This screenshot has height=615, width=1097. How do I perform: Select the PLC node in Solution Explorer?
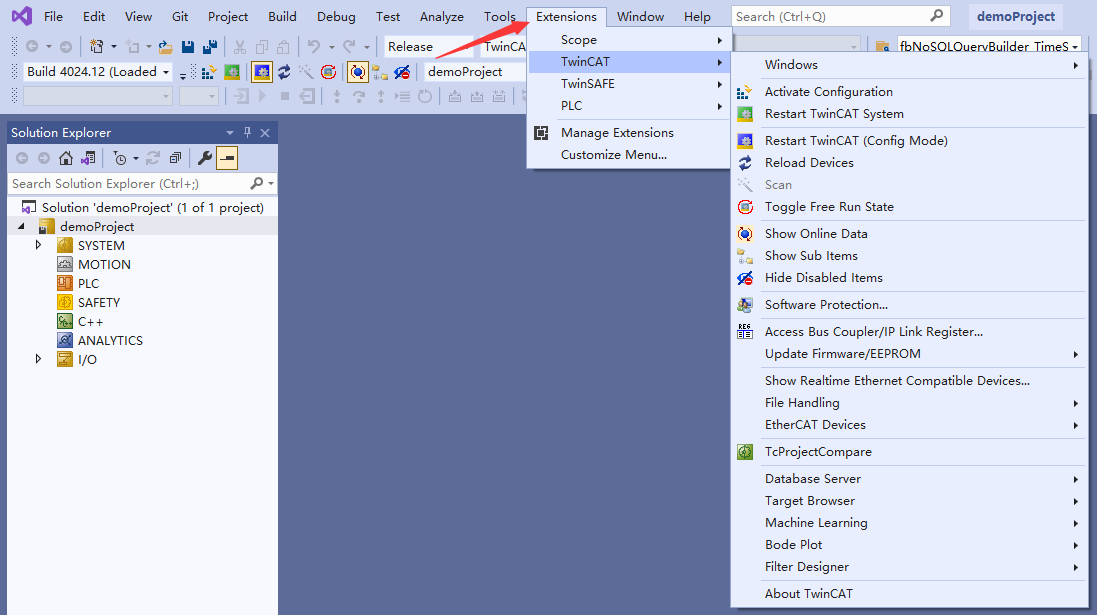click(x=88, y=284)
